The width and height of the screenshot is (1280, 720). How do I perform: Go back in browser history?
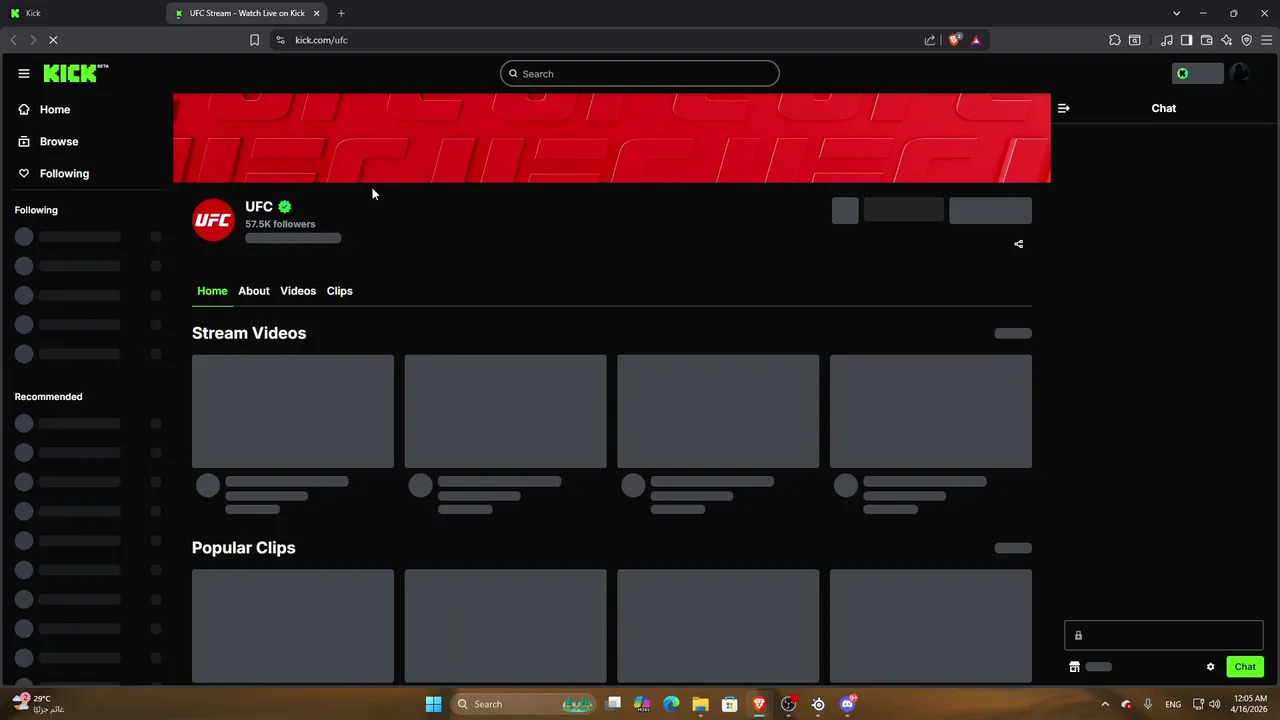coord(13,40)
